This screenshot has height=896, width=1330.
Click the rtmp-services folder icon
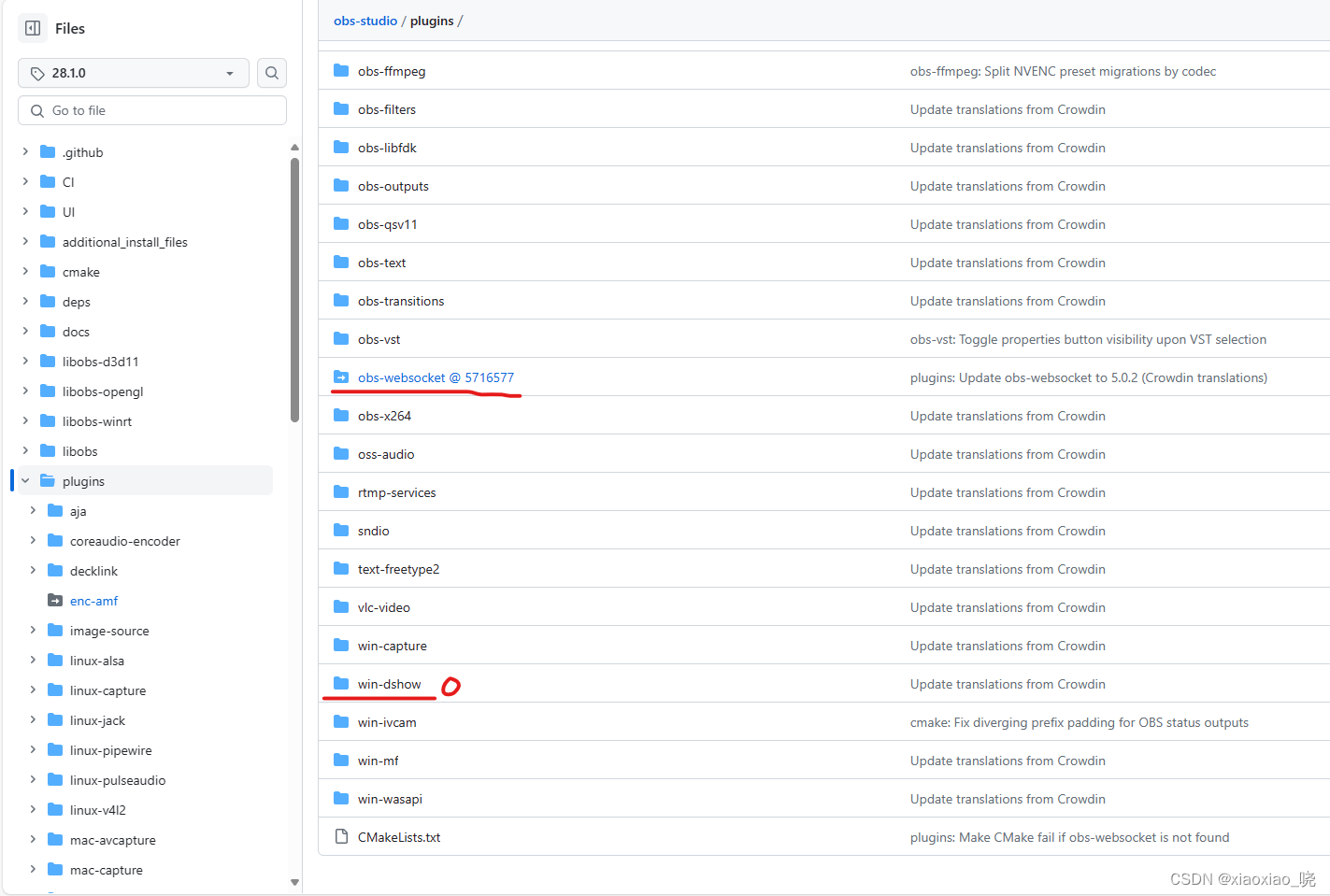pos(341,491)
